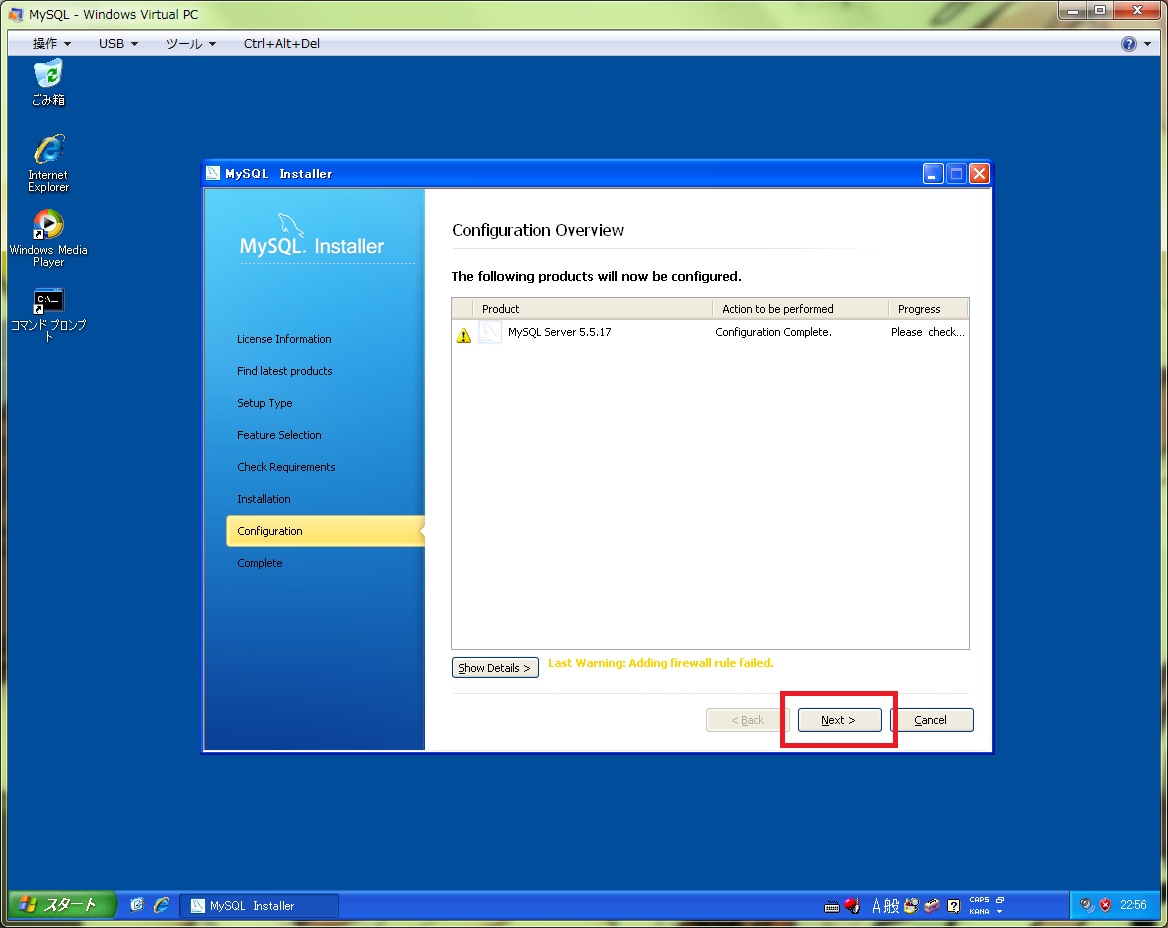Image resolution: width=1168 pixels, height=928 pixels.
Task: Click the red shield security tray icon
Action: click(1106, 905)
